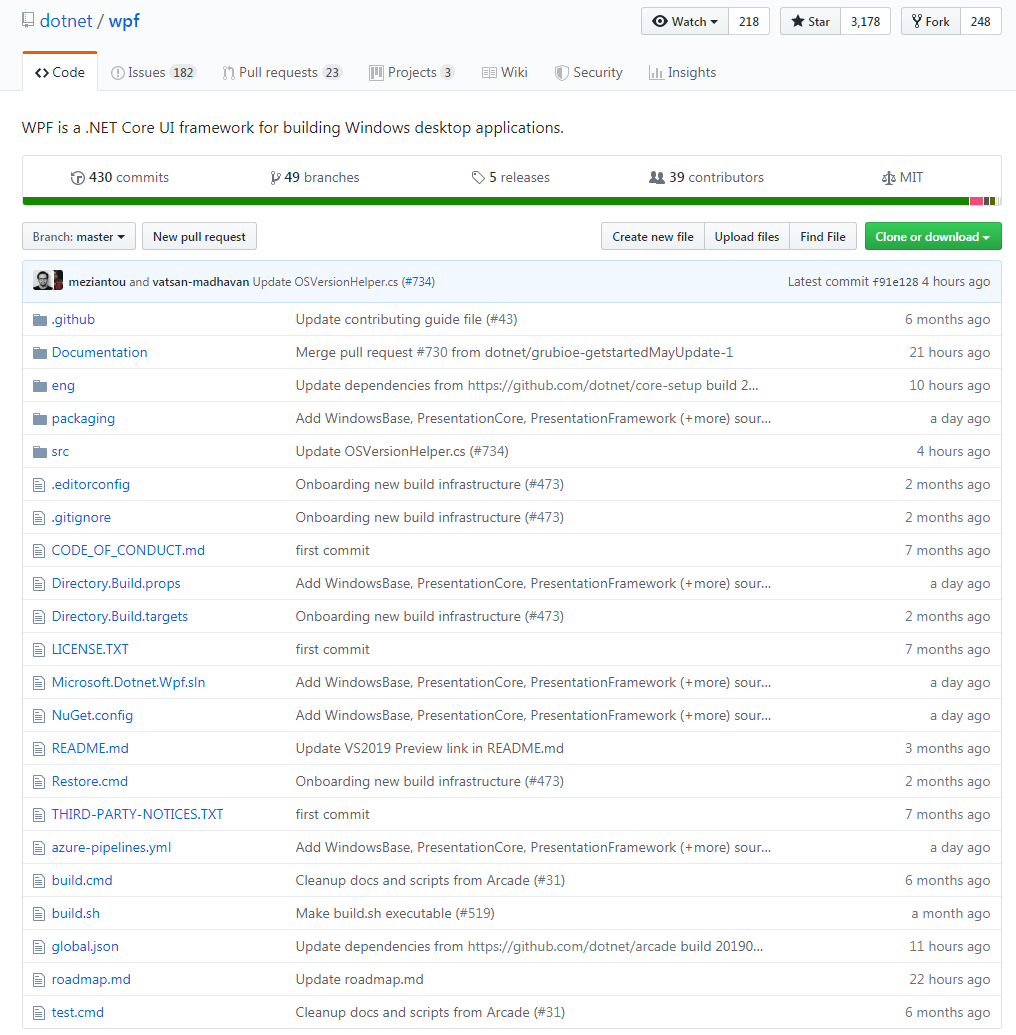Click the file icon next to README.md

tap(39, 749)
